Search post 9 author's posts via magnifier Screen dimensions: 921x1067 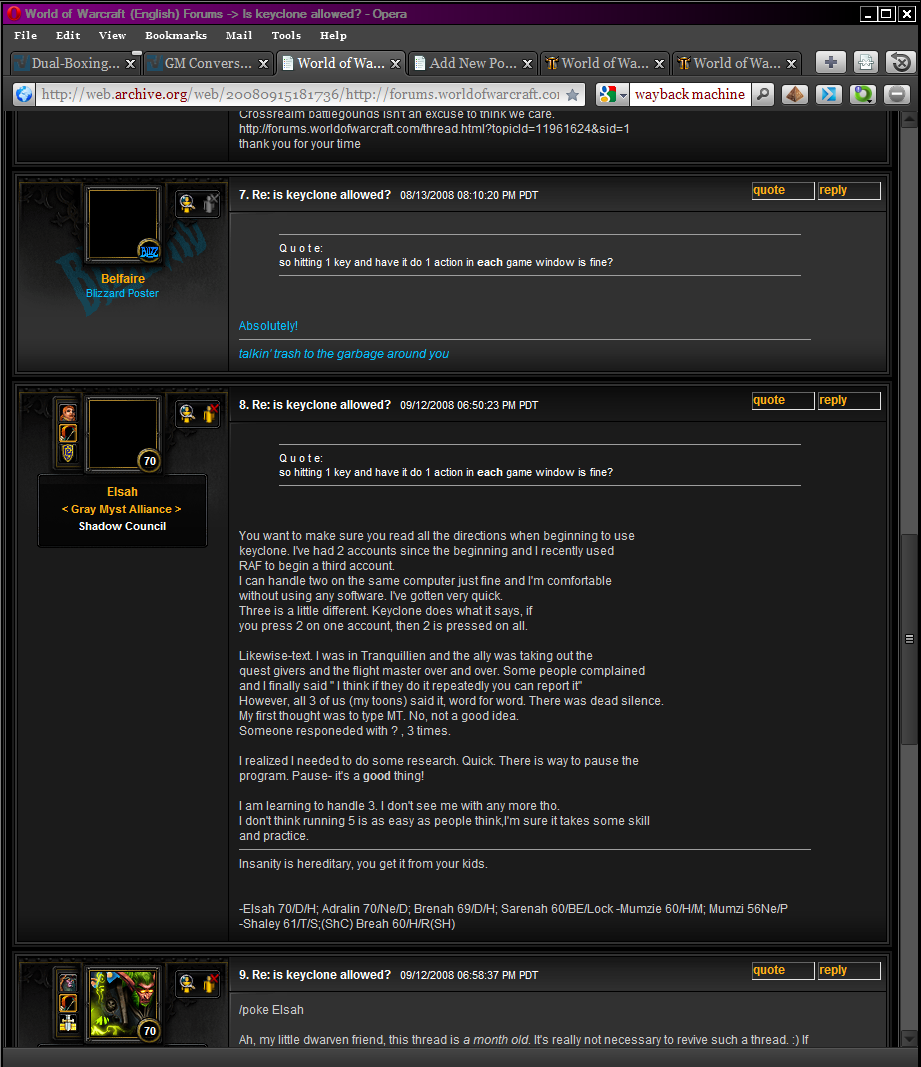187,983
